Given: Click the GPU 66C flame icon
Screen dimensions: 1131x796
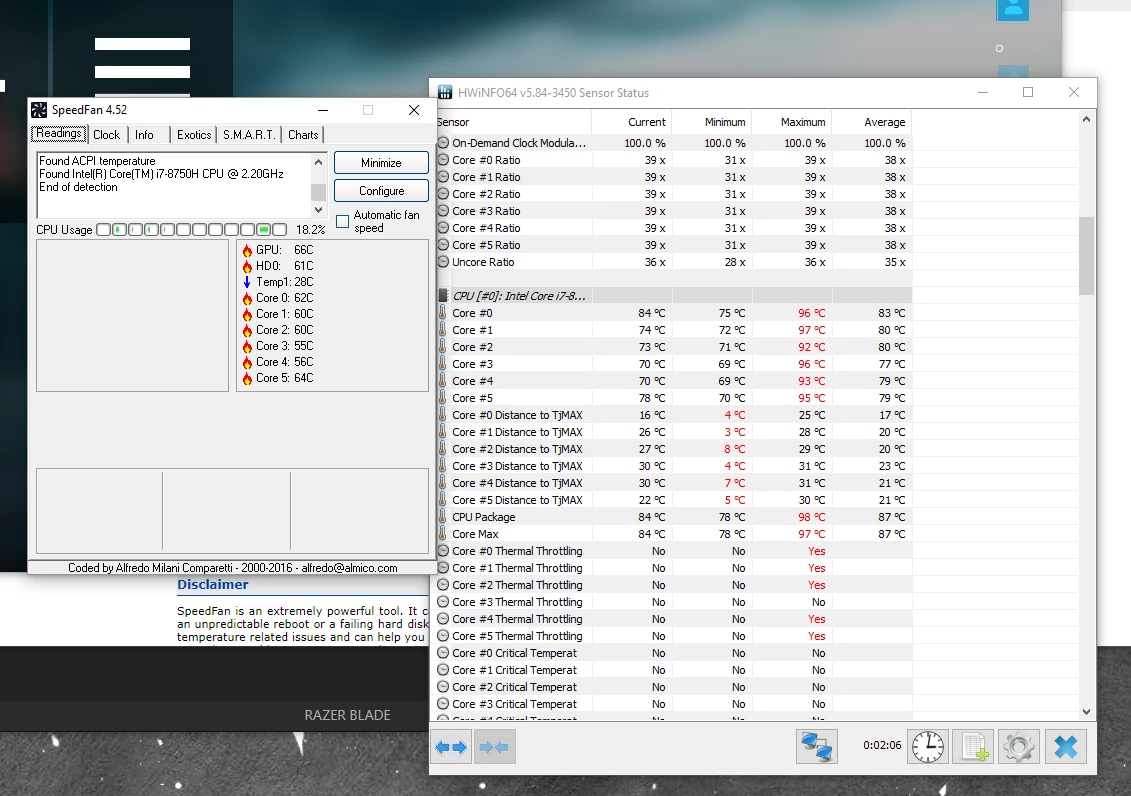Looking at the screenshot, I should click(247, 250).
